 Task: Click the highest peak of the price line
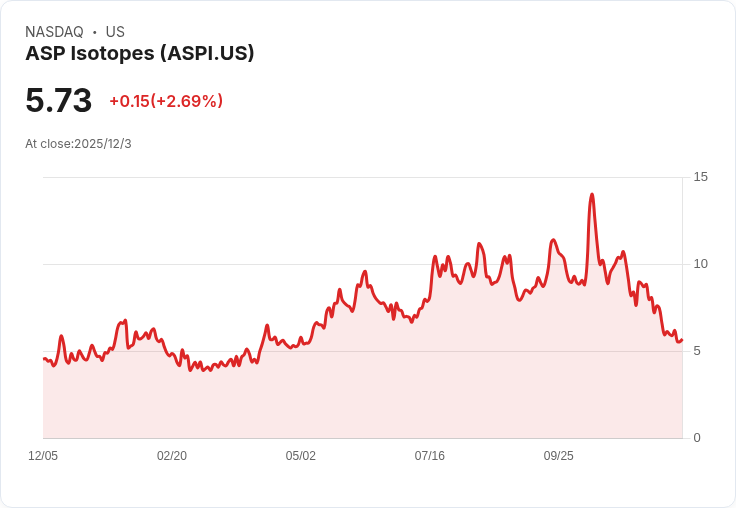point(592,195)
